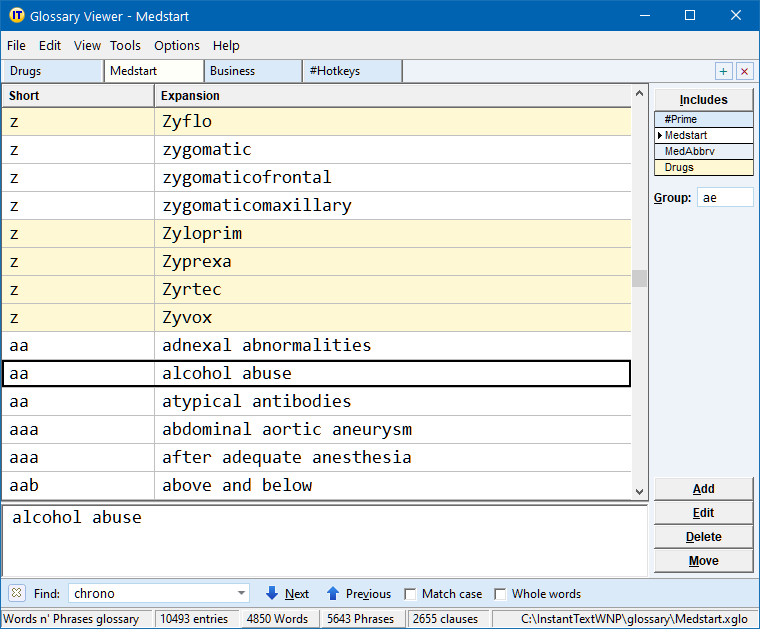
Task: Click the Next down arrow icon
Action: (x=272, y=593)
